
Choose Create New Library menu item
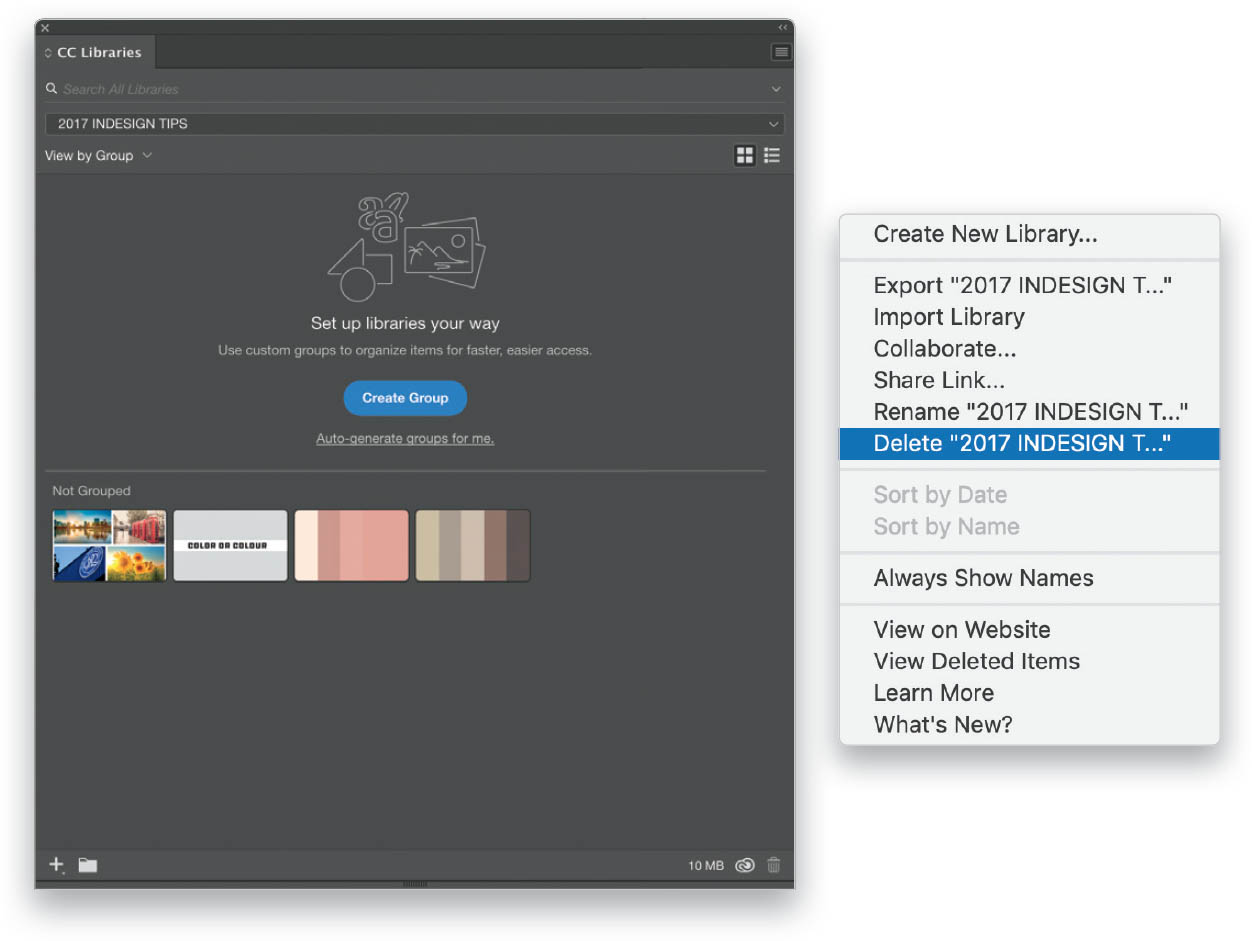coord(1029,235)
